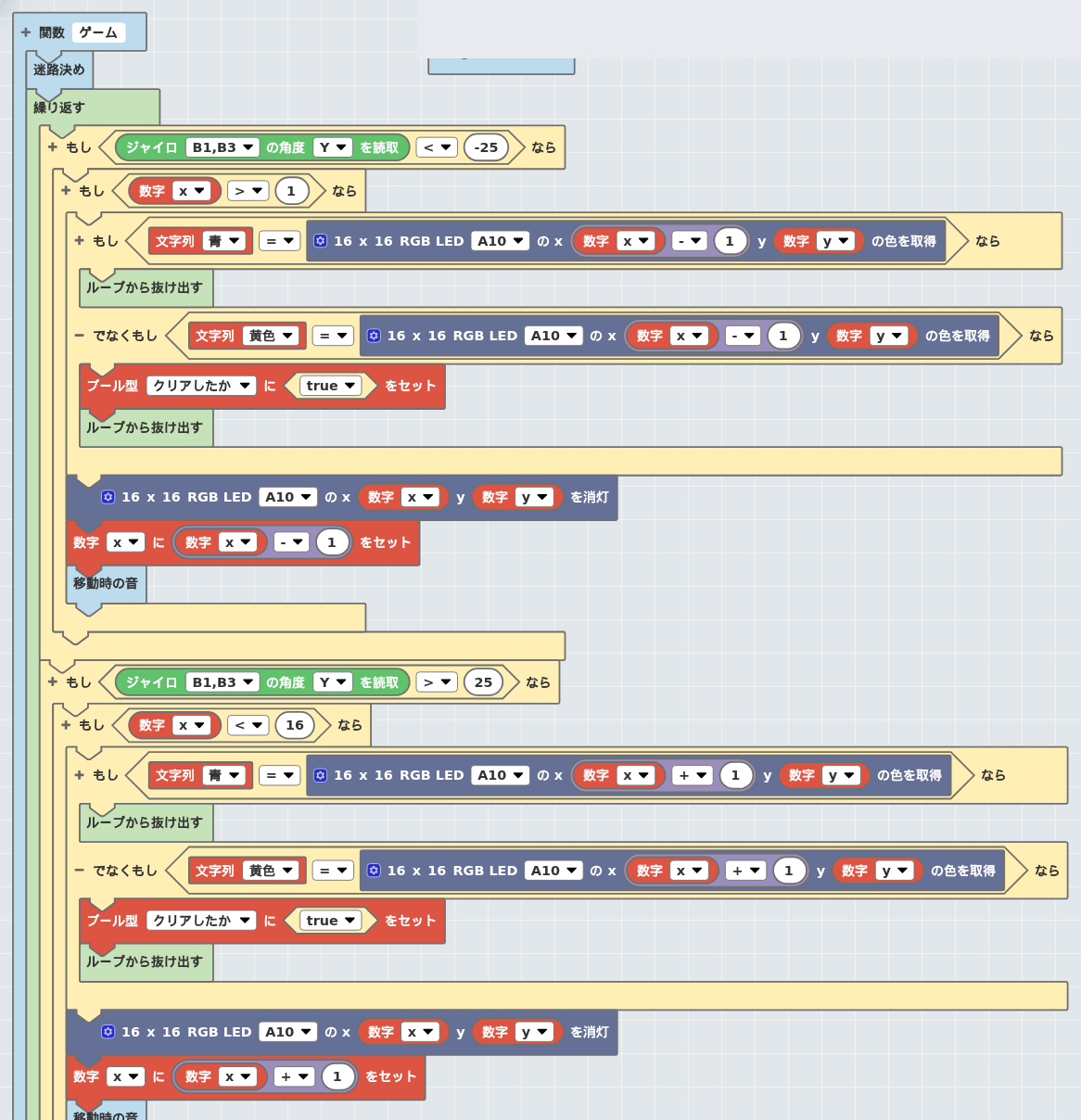This screenshot has height=1120, width=1081.
Task: Open = operator dropdown after 青 in x + 1 condition
Action: (280, 775)
